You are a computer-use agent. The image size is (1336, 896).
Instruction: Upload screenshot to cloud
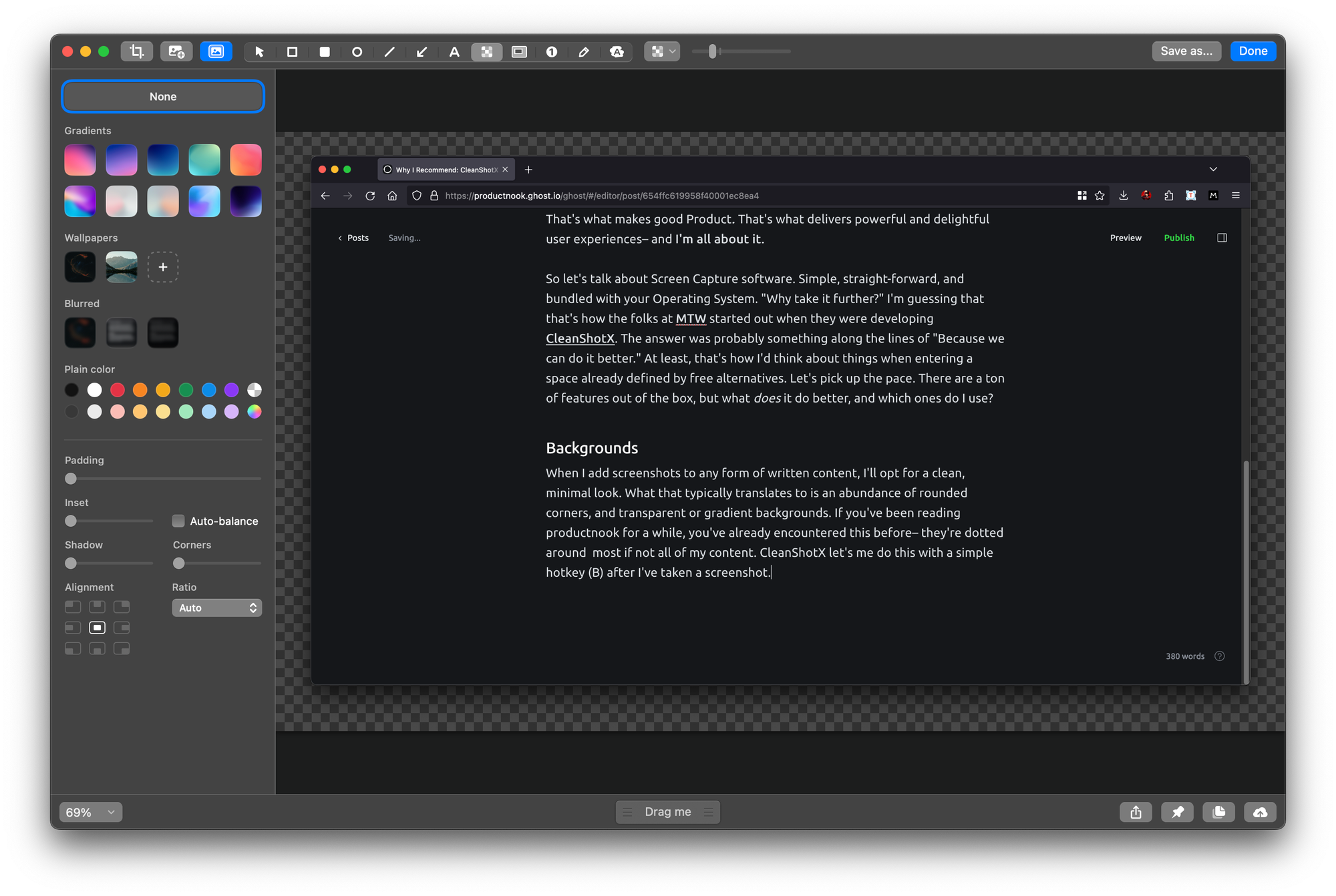click(1261, 812)
